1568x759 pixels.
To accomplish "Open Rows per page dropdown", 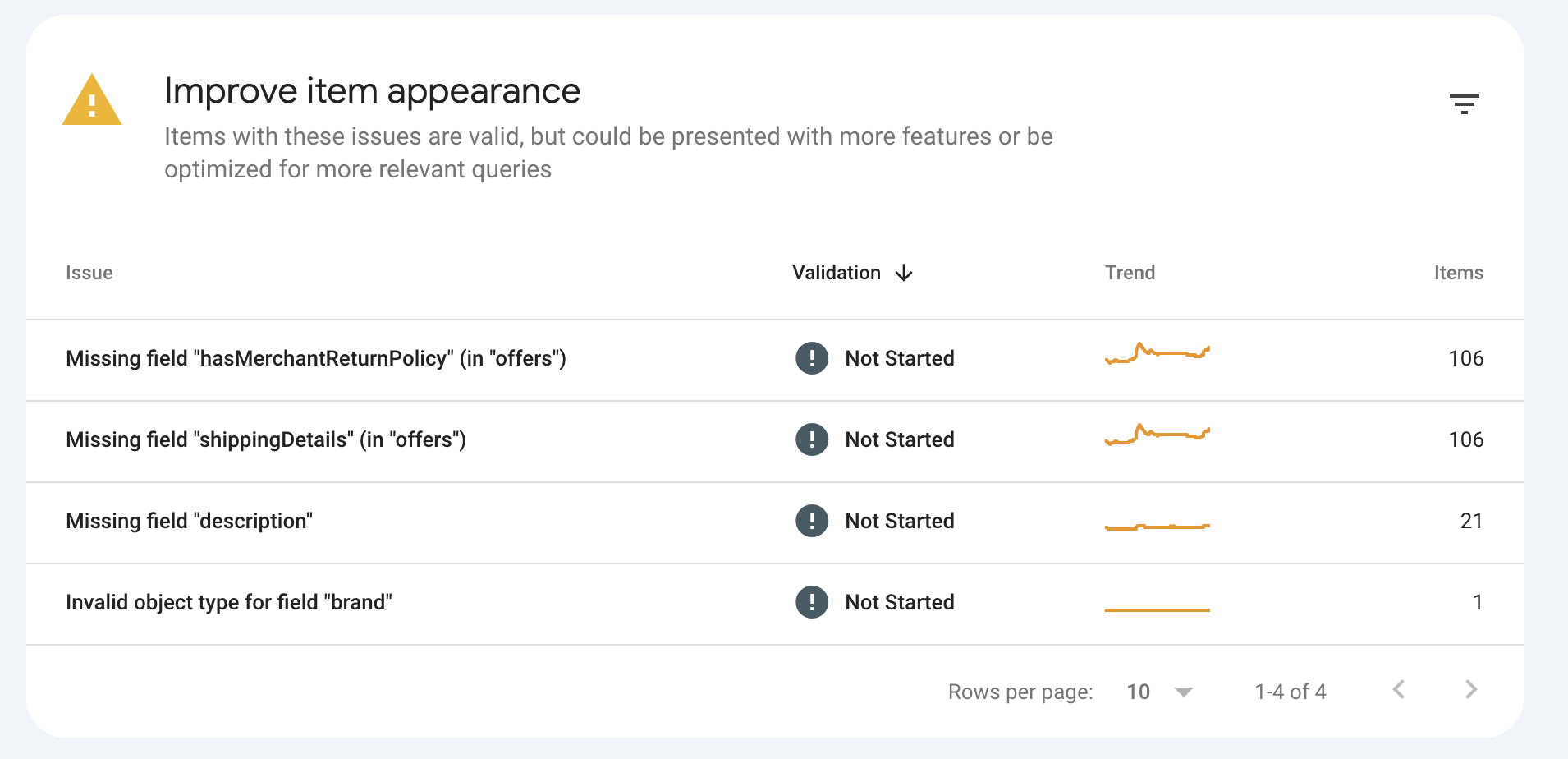I will 1159,692.
